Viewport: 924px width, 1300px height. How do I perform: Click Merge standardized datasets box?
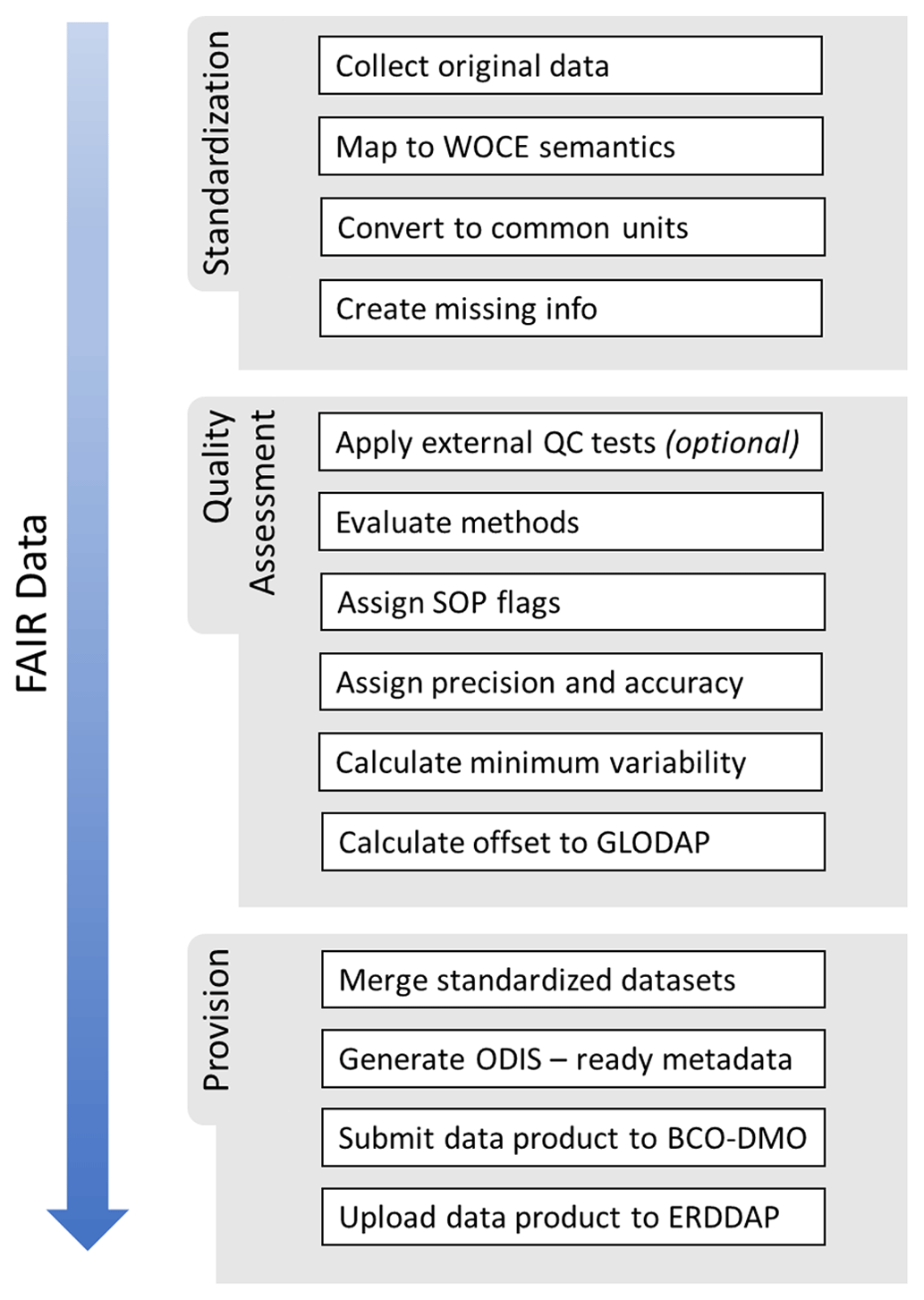pyautogui.click(x=572, y=980)
